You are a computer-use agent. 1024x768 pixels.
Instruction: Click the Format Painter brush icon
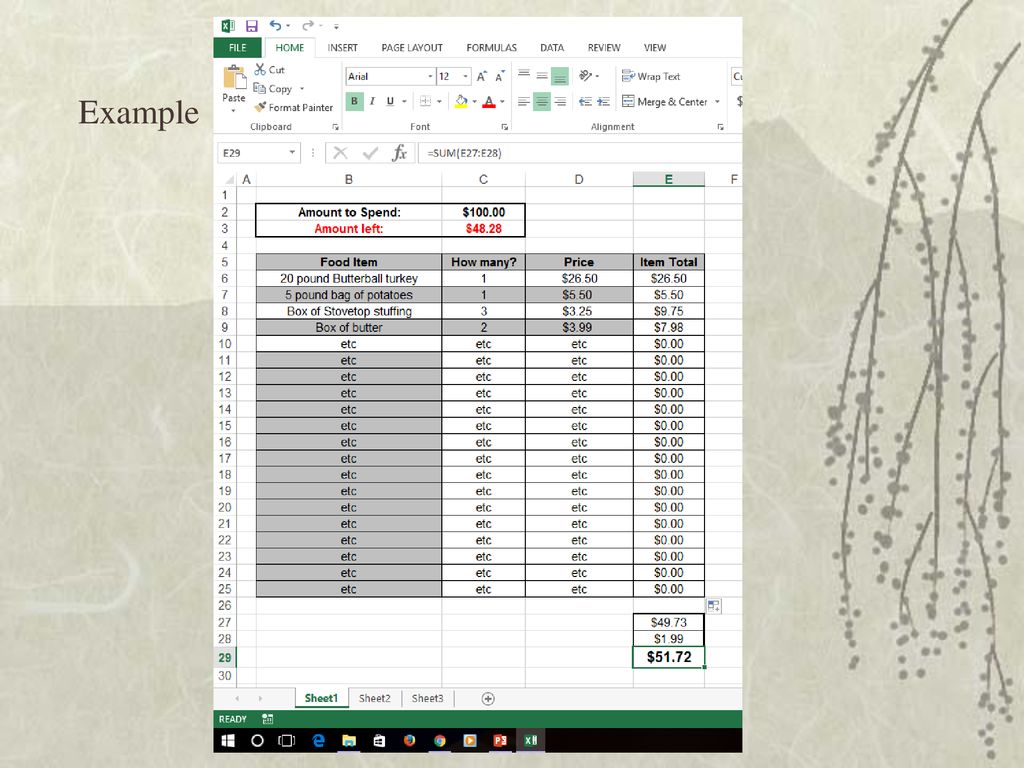pyautogui.click(x=261, y=107)
